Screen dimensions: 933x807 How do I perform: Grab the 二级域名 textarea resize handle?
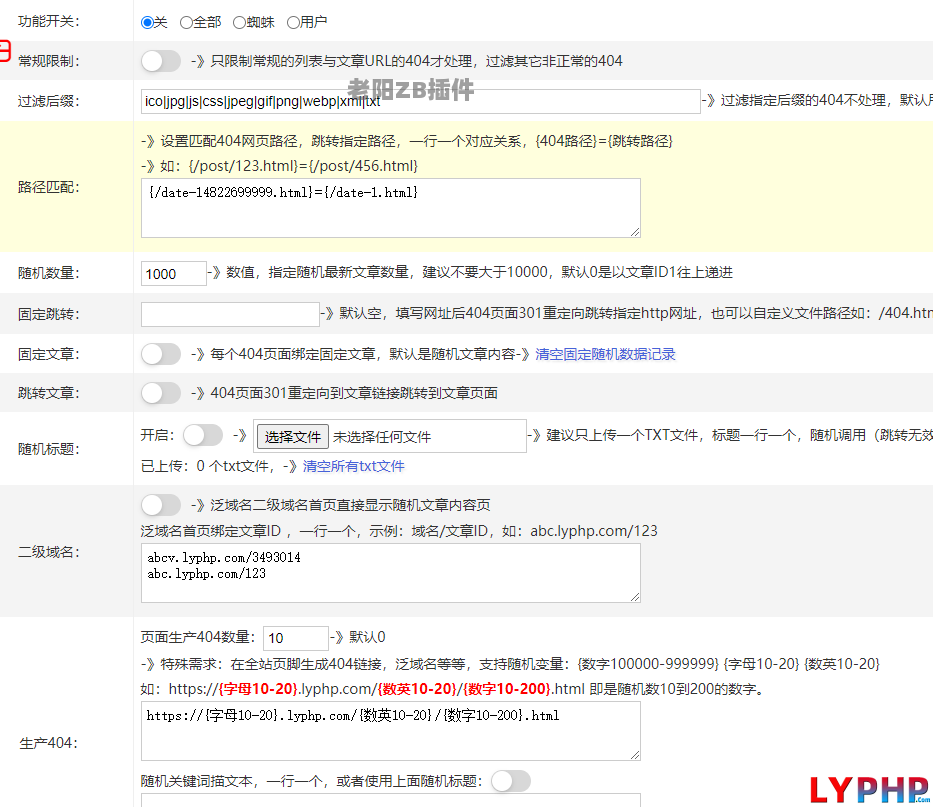coord(635,597)
